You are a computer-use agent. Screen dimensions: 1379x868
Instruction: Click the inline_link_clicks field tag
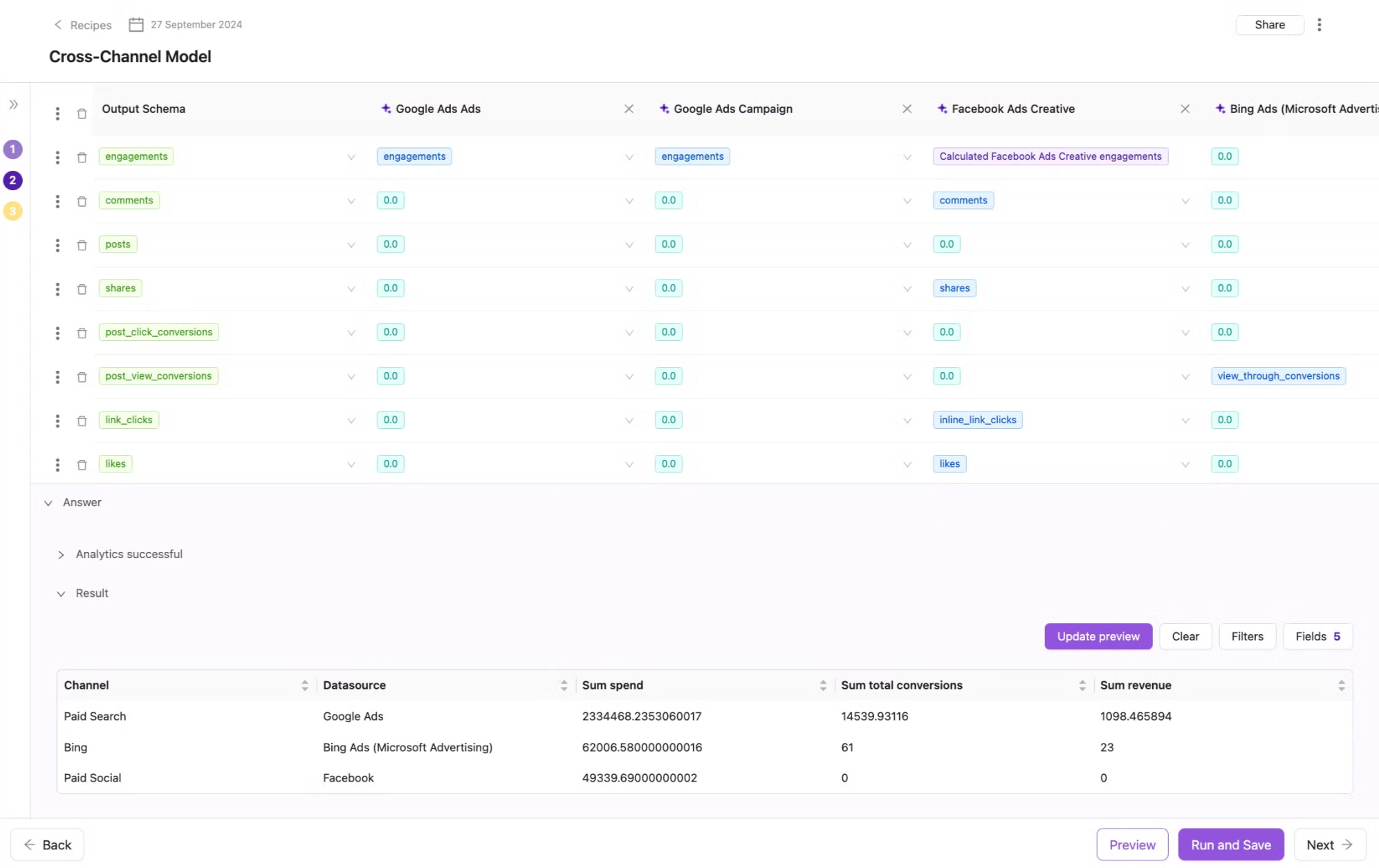(x=977, y=420)
